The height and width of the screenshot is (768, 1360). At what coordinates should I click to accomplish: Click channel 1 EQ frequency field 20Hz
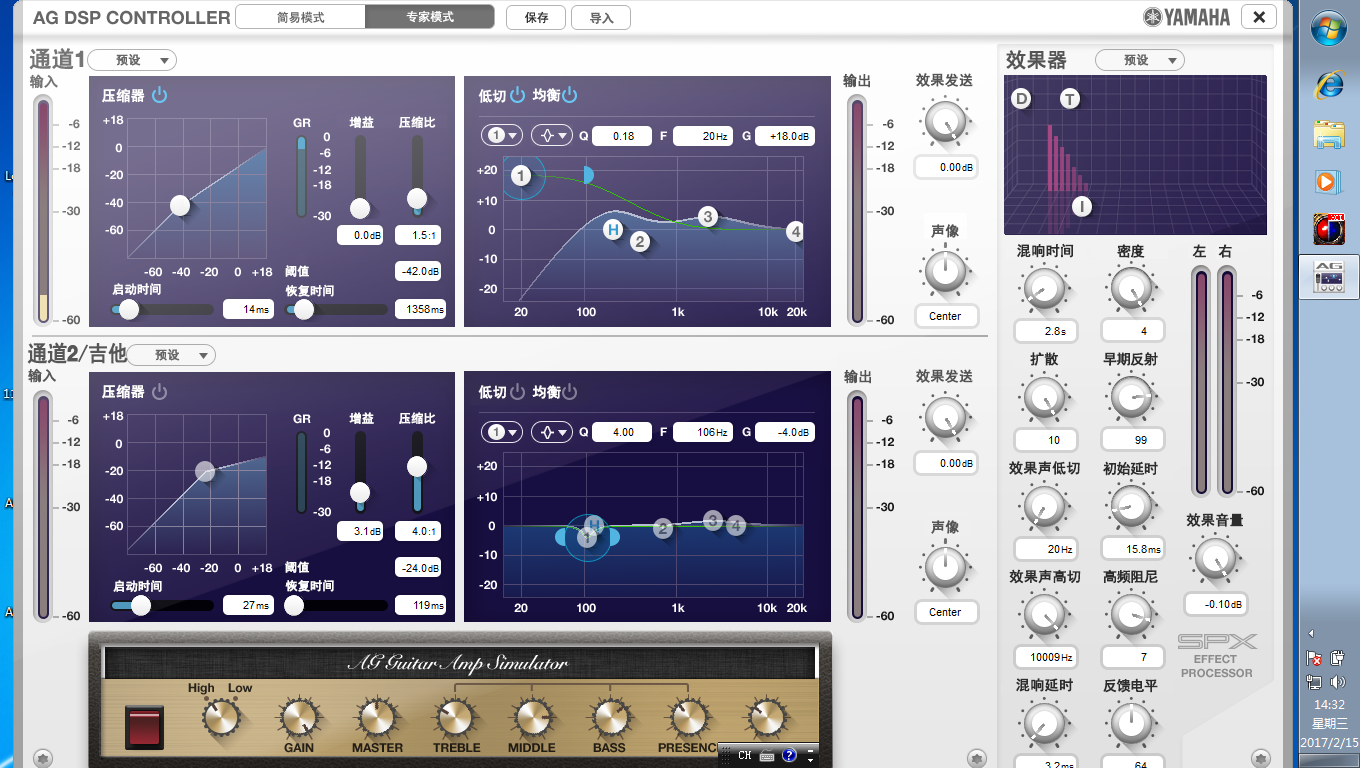tap(703, 136)
